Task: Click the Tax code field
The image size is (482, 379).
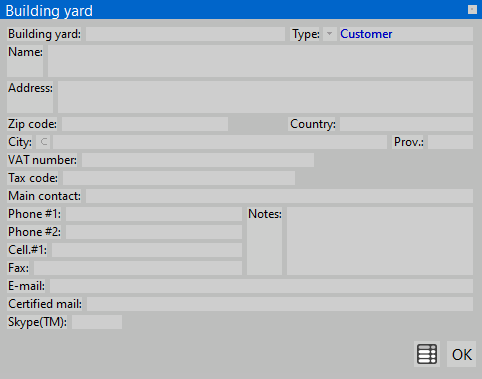Action: coord(179,178)
